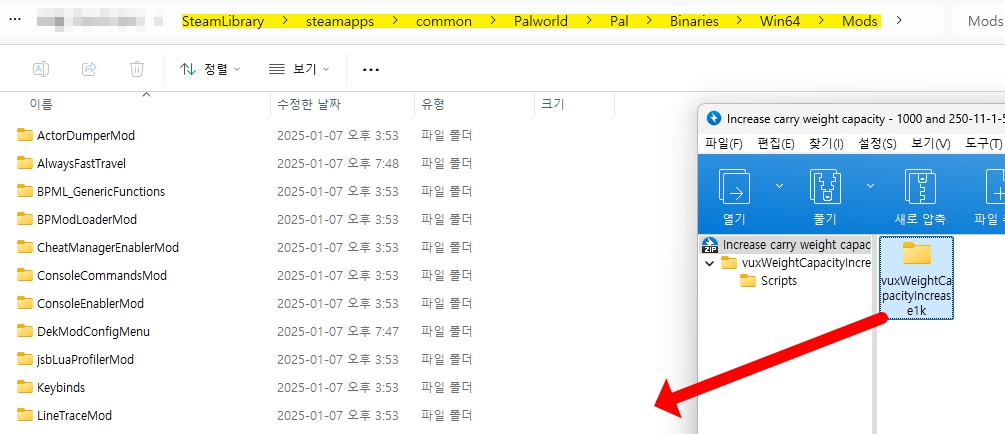Click the 풀기 (Extract) icon in Bandizip

[x=827, y=187]
